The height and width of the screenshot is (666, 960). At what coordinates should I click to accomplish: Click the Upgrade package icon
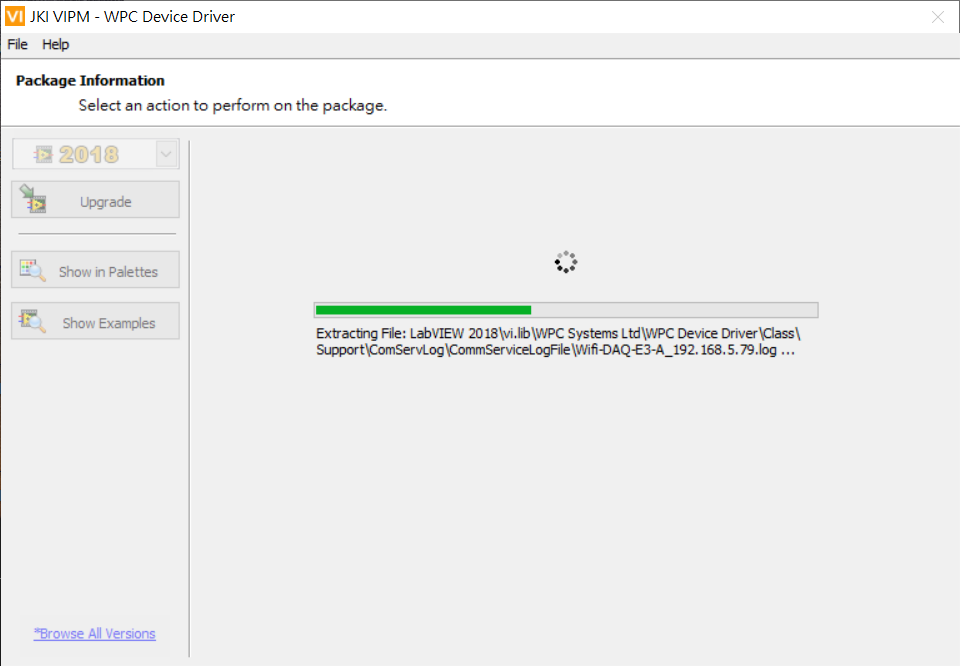[x=33, y=199]
